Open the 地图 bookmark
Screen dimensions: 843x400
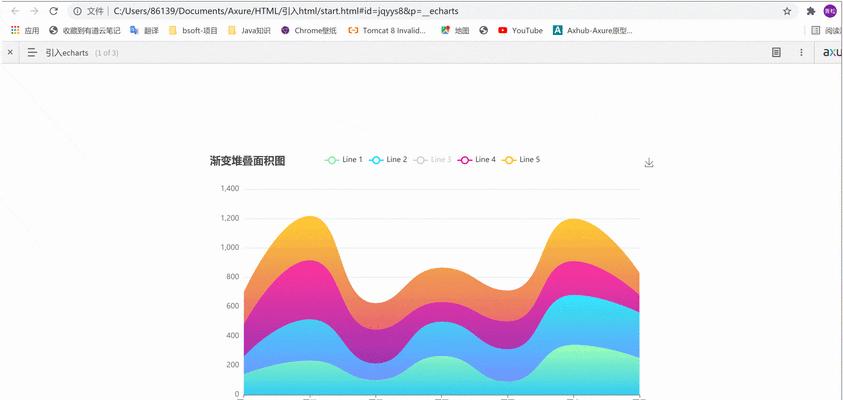pos(455,31)
